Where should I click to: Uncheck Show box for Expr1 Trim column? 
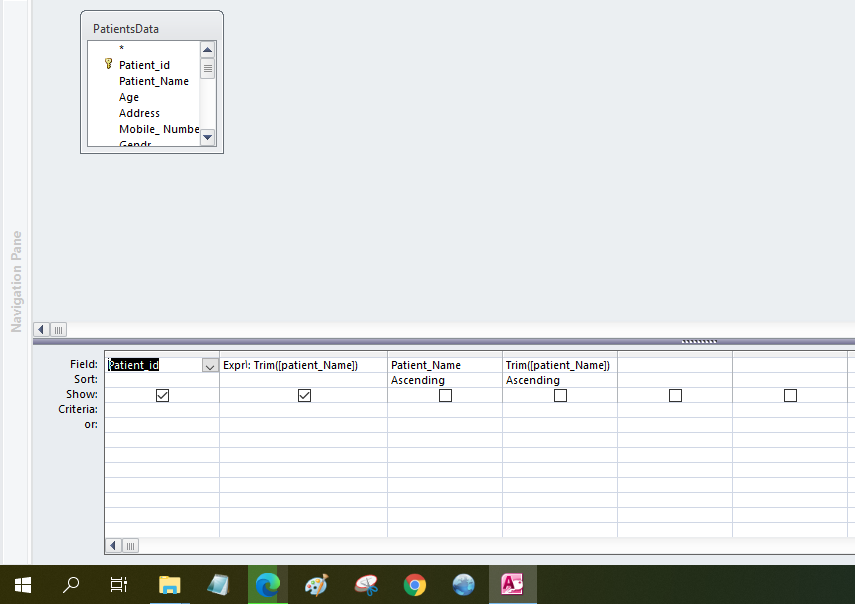tap(304, 395)
